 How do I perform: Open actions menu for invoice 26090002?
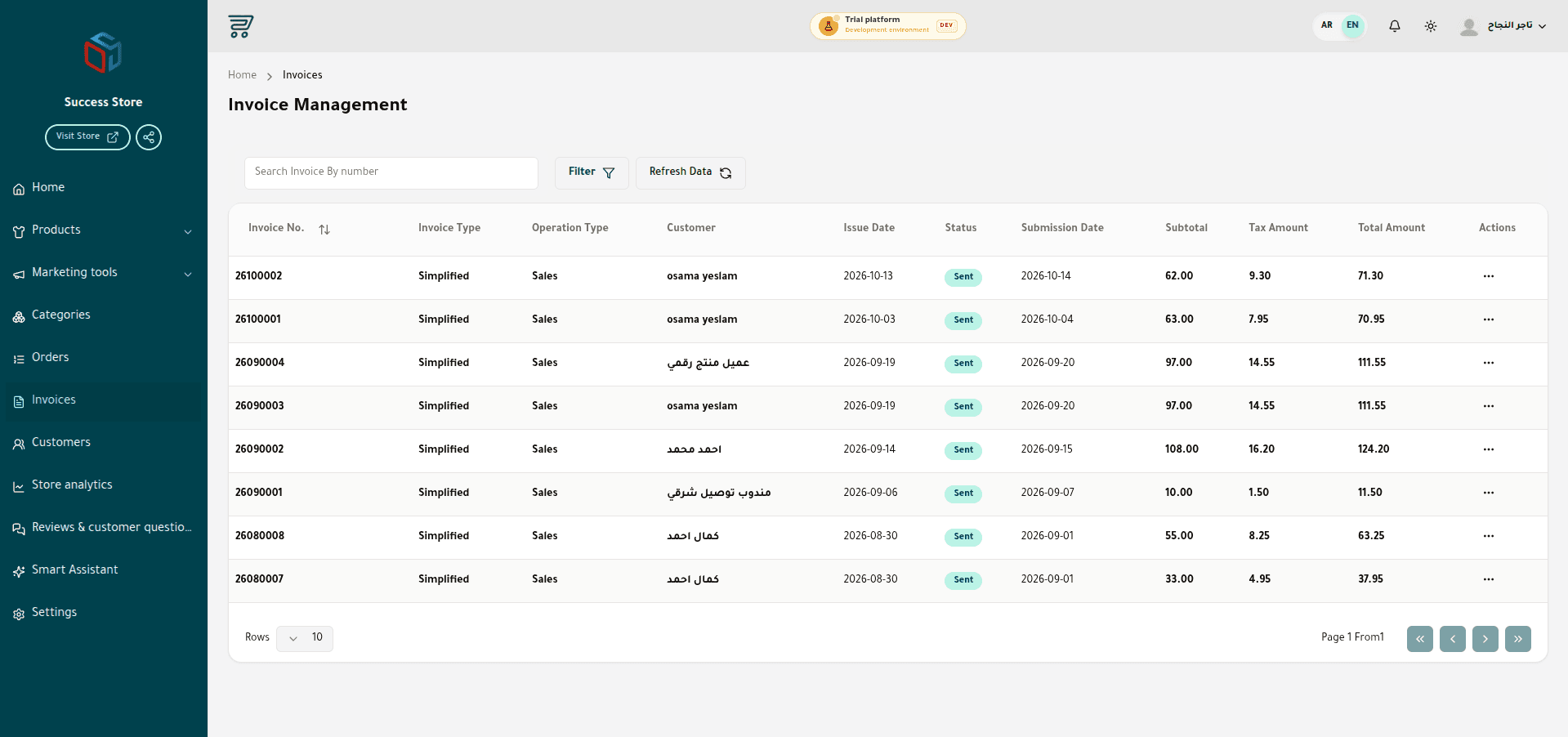[x=1489, y=449]
